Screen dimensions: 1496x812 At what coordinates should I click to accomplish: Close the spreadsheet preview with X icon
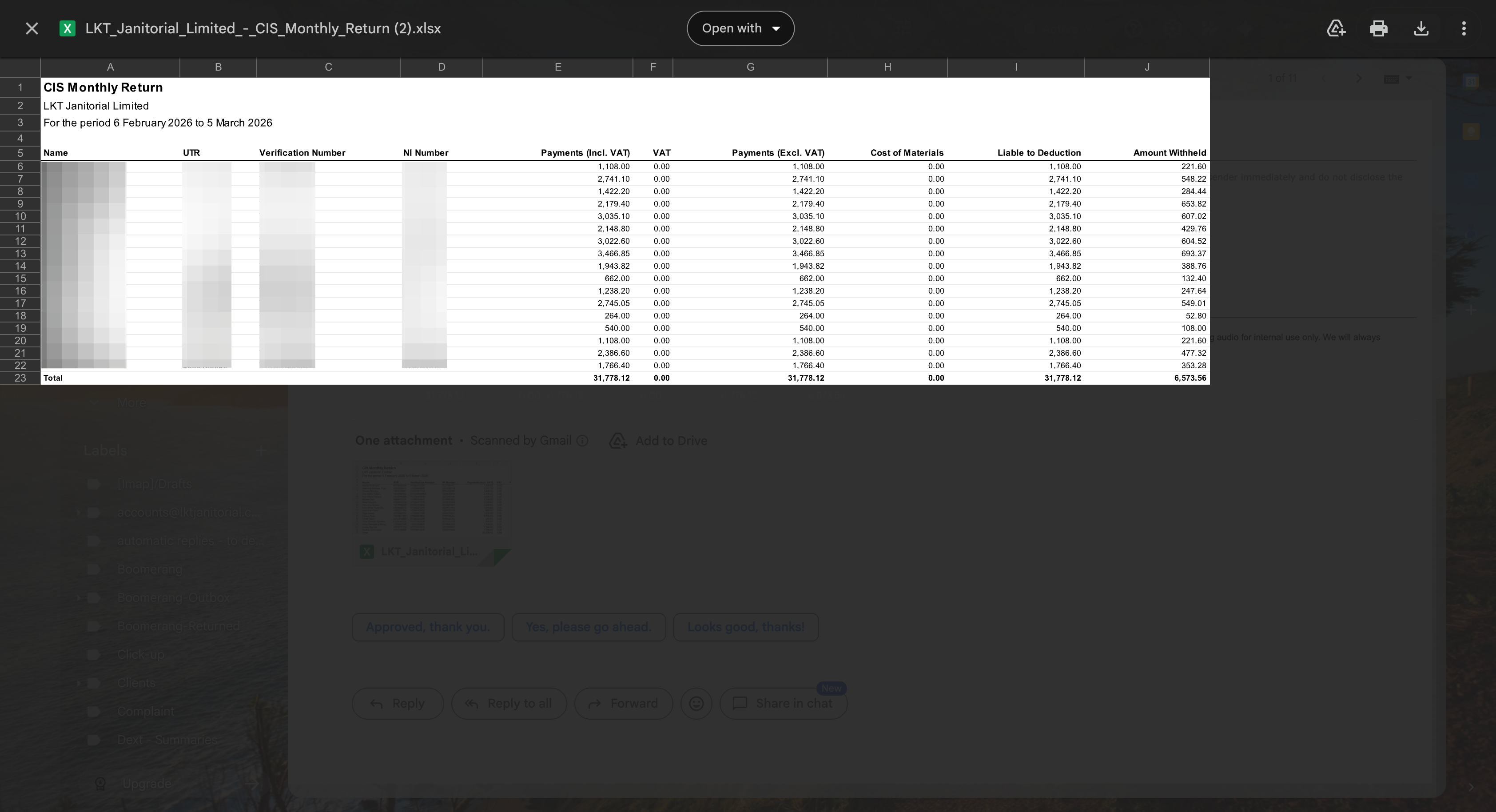coord(32,28)
